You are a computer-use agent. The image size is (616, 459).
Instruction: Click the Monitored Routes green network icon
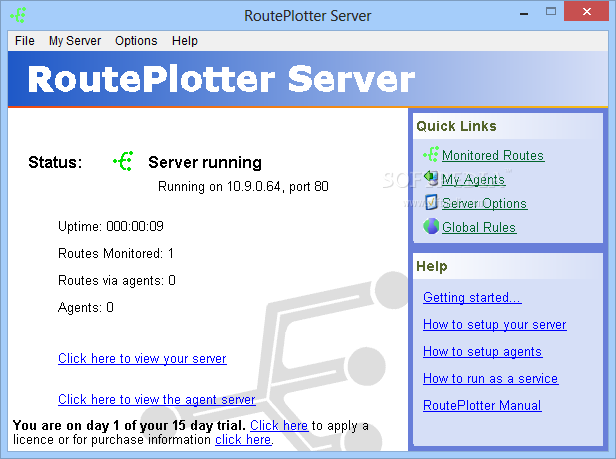tap(431, 154)
